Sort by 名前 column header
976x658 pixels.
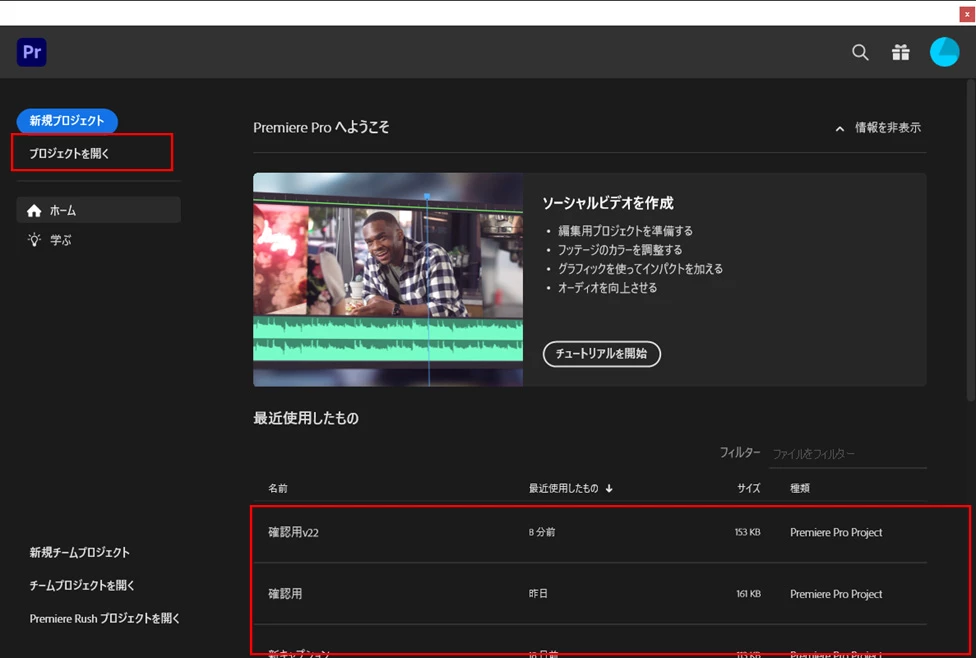[x=278, y=488]
